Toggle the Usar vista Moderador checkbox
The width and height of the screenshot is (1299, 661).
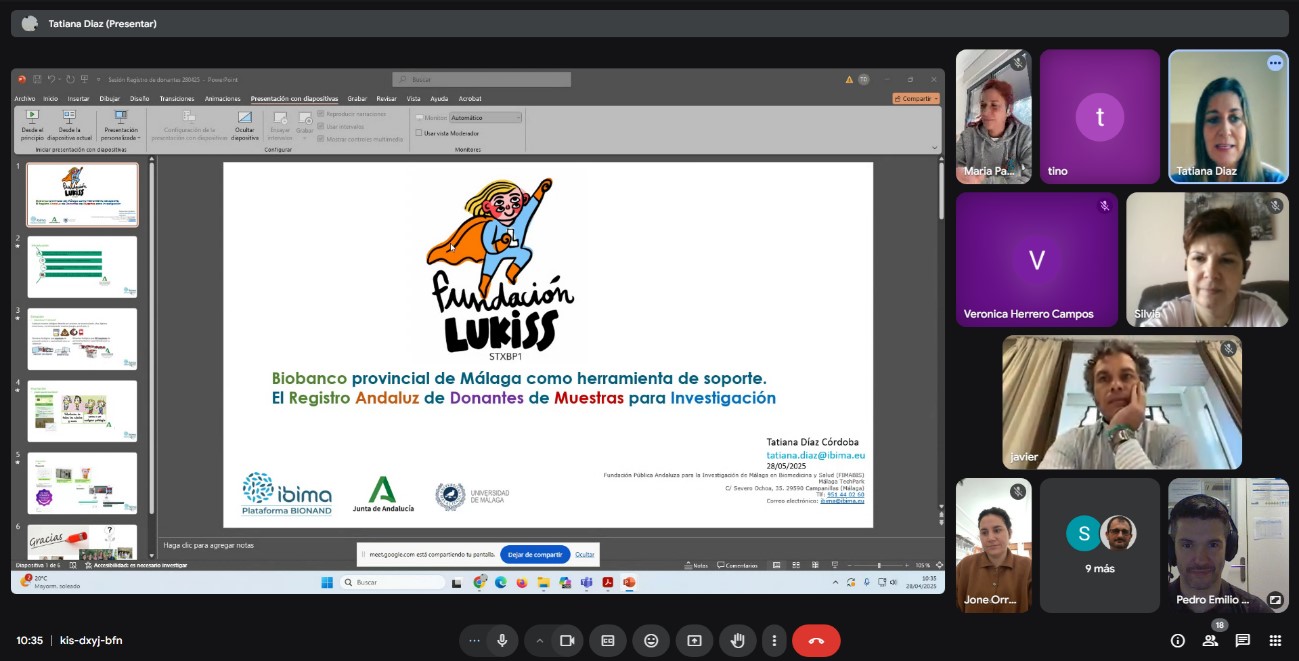pyautogui.click(x=418, y=133)
